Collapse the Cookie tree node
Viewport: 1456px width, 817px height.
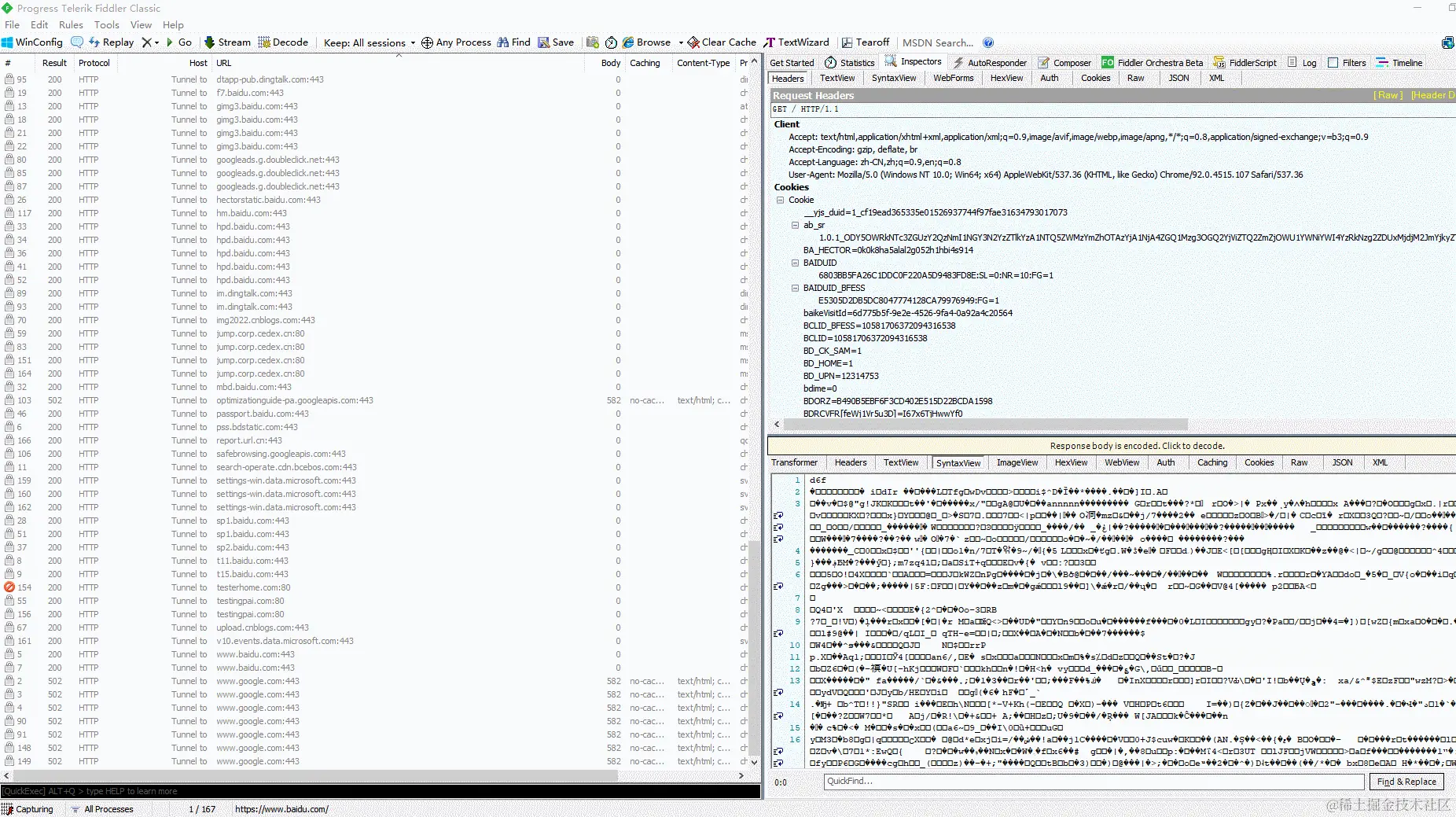coord(781,200)
